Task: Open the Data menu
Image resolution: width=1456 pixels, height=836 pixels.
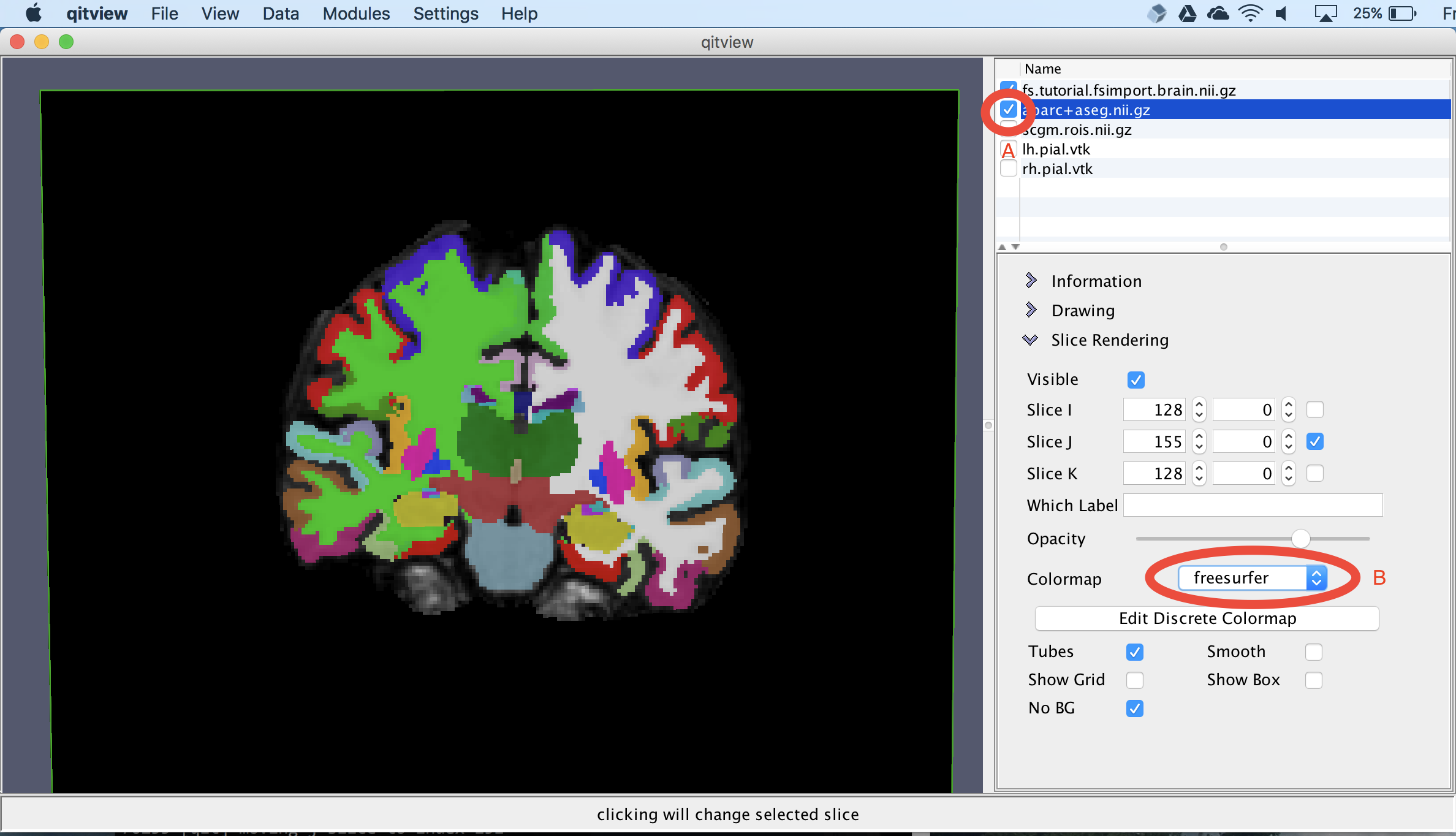Action: click(x=281, y=13)
